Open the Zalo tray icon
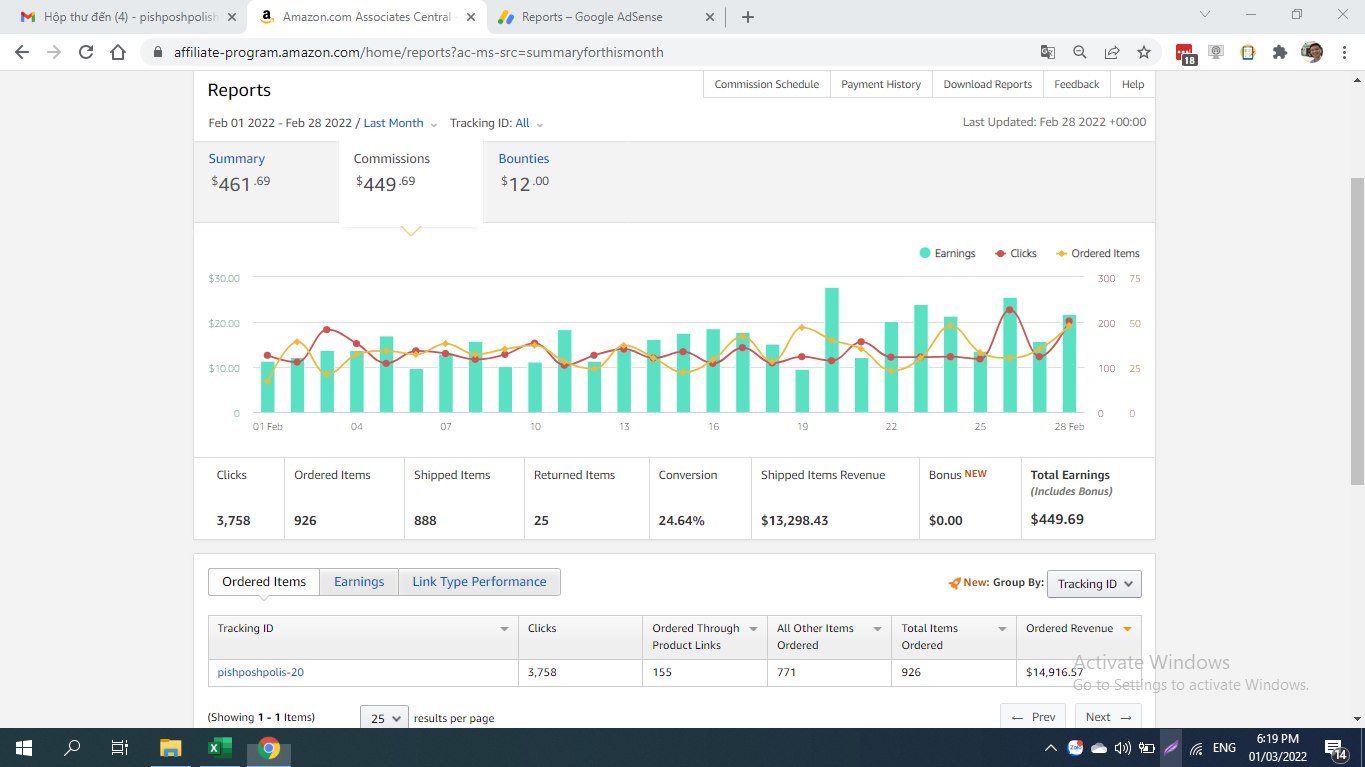Screen dimensions: 1365x767 (x=1075, y=747)
